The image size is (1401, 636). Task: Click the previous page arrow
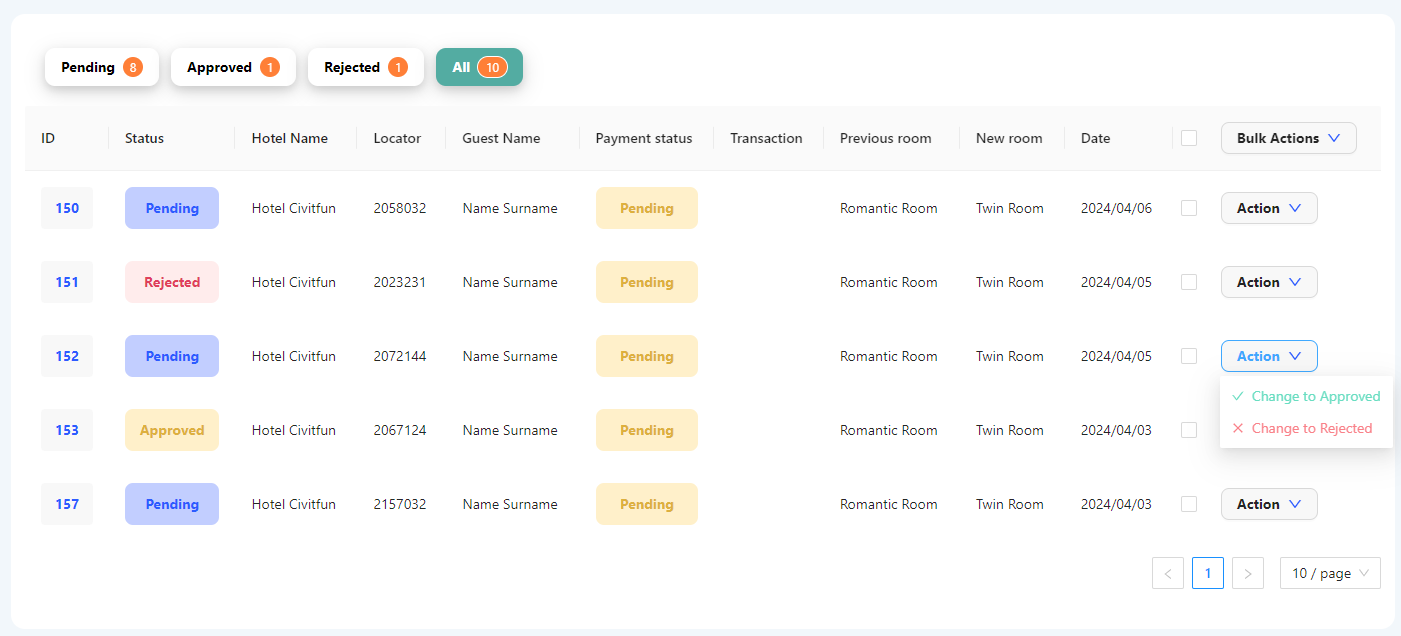tap(1168, 573)
